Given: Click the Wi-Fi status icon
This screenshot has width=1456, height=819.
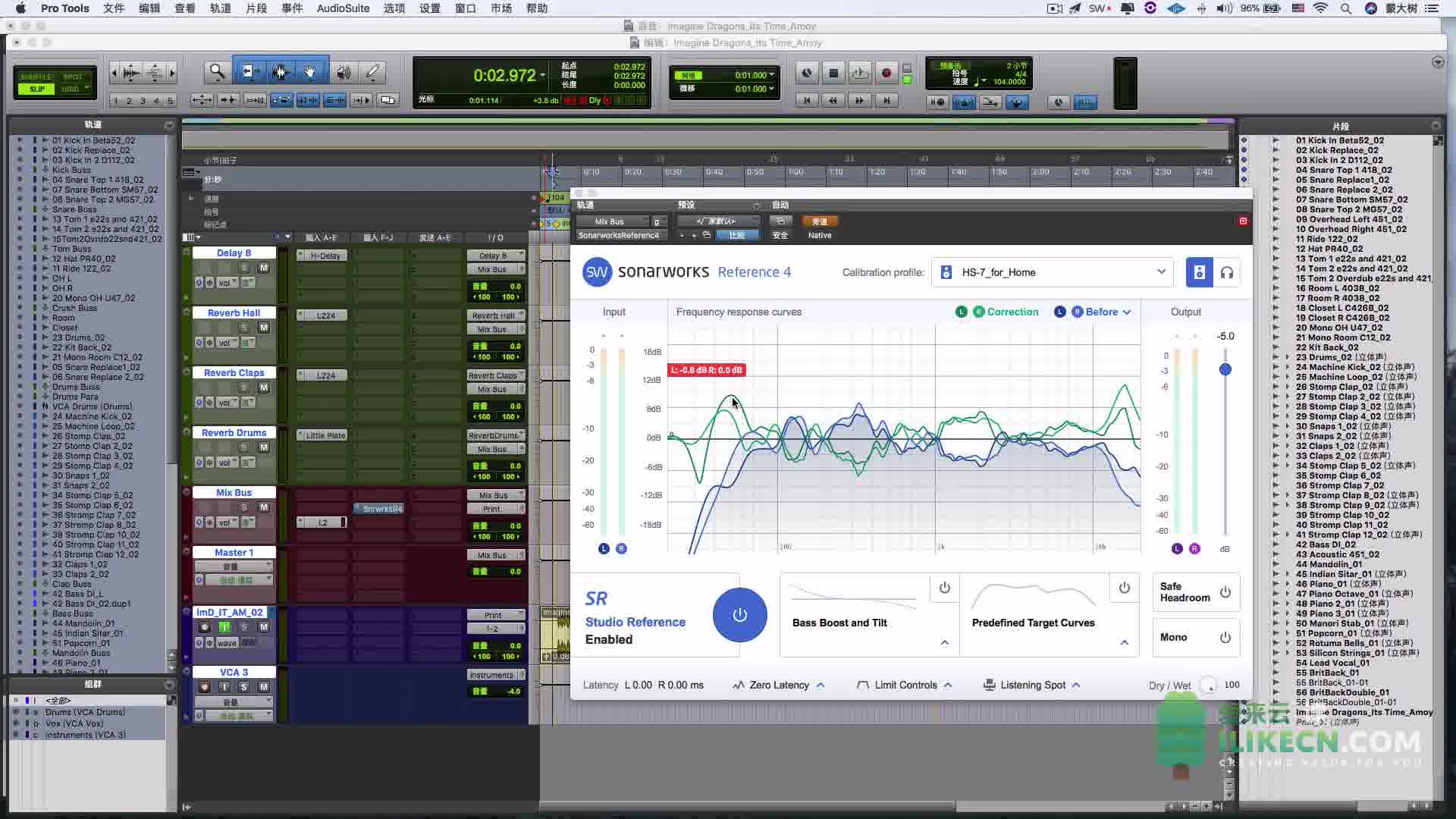Looking at the screenshot, I should tap(1320, 8).
